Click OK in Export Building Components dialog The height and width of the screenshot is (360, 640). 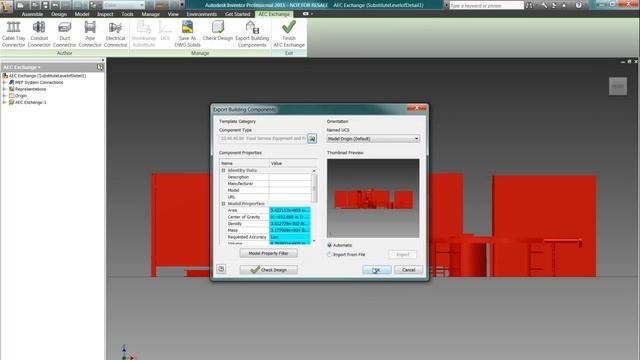point(377,270)
